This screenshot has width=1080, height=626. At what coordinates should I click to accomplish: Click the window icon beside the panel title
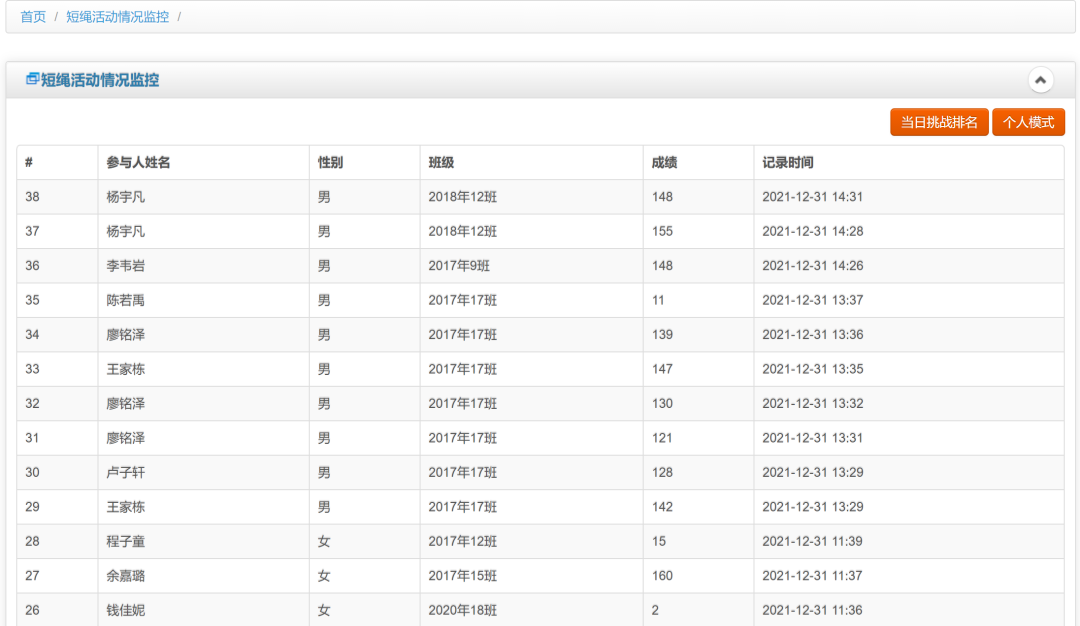point(32,79)
